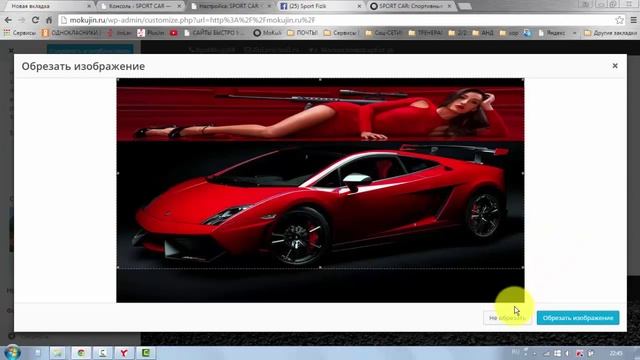This screenshot has height=360, width=640.
Task: Close the crop image dialog
Action: [x=615, y=66]
